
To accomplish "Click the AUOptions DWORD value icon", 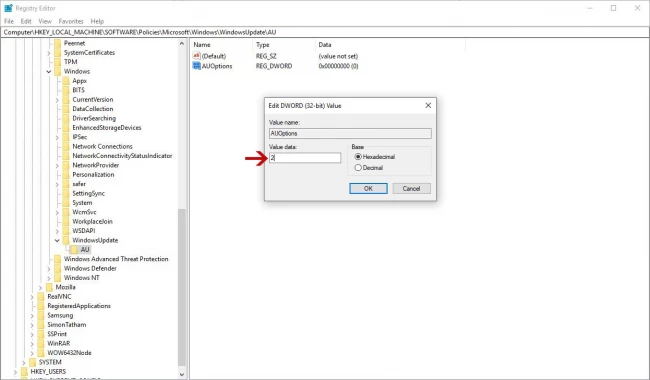I will [196, 66].
